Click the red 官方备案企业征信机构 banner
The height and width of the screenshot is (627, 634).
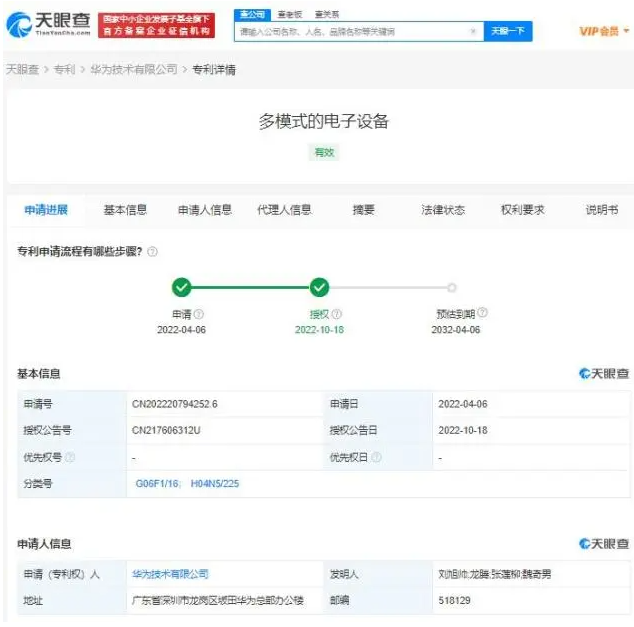156,25
